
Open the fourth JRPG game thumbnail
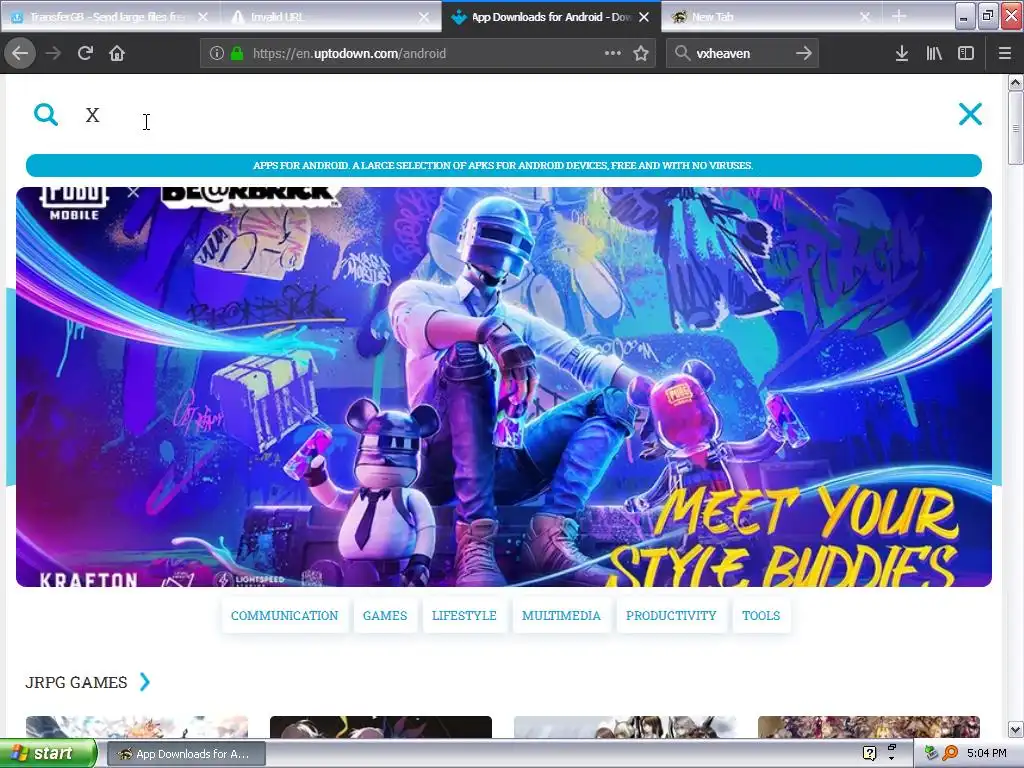869,727
